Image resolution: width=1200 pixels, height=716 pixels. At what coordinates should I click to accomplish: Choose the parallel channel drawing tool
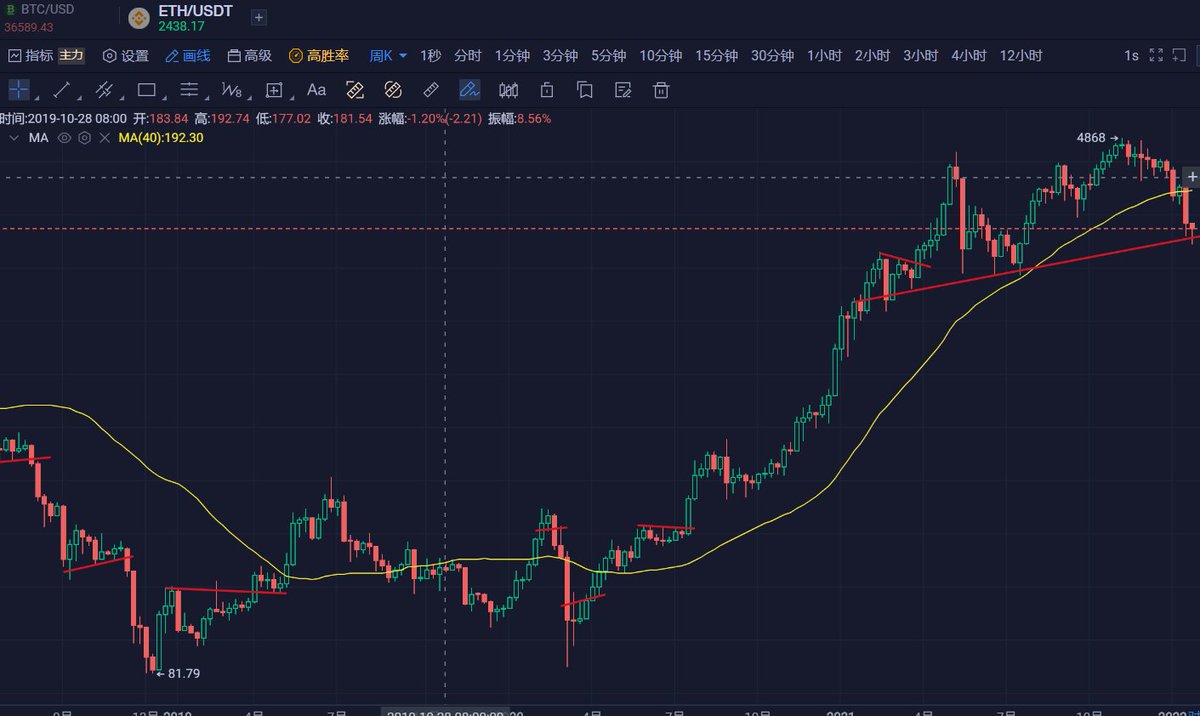click(103, 90)
